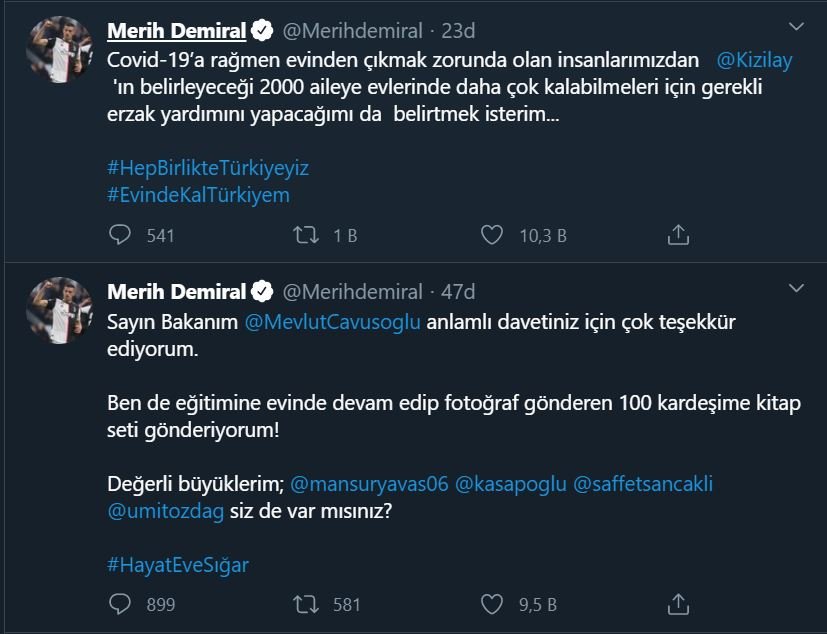The height and width of the screenshot is (634, 827).
Task: Open more options for the 23d tweet
Action: [x=796, y=27]
